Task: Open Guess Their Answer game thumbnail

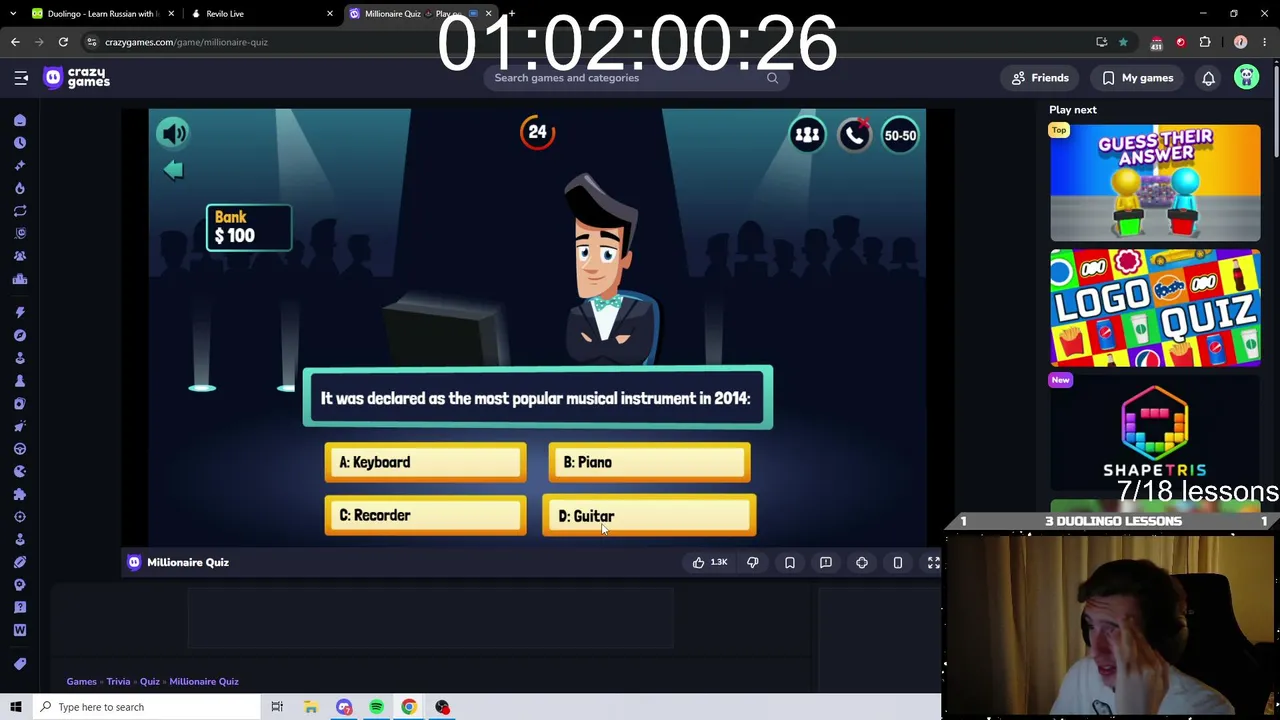Action: tap(1155, 183)
